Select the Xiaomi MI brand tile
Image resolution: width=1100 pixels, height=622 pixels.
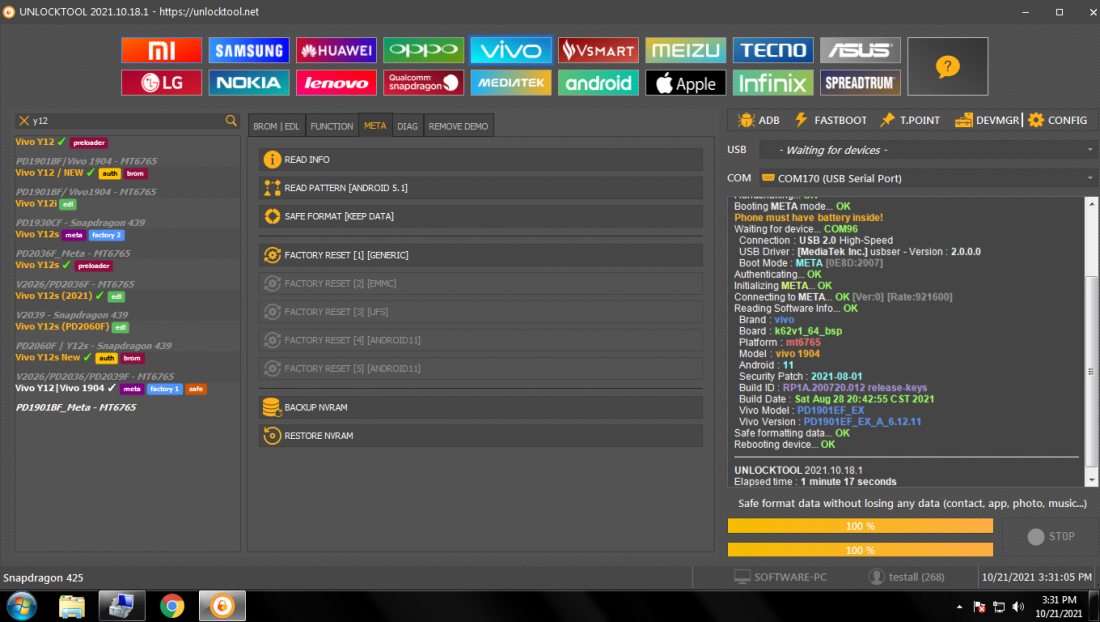pos(161,50)
